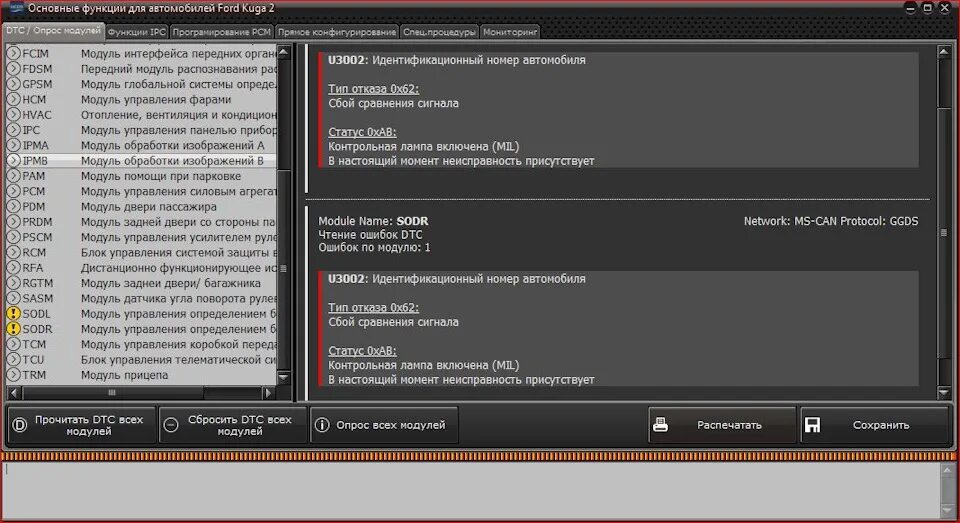960x523 pixels.
Task: Click the arrow icon beside RFA module
Action: tap(13, 268)
